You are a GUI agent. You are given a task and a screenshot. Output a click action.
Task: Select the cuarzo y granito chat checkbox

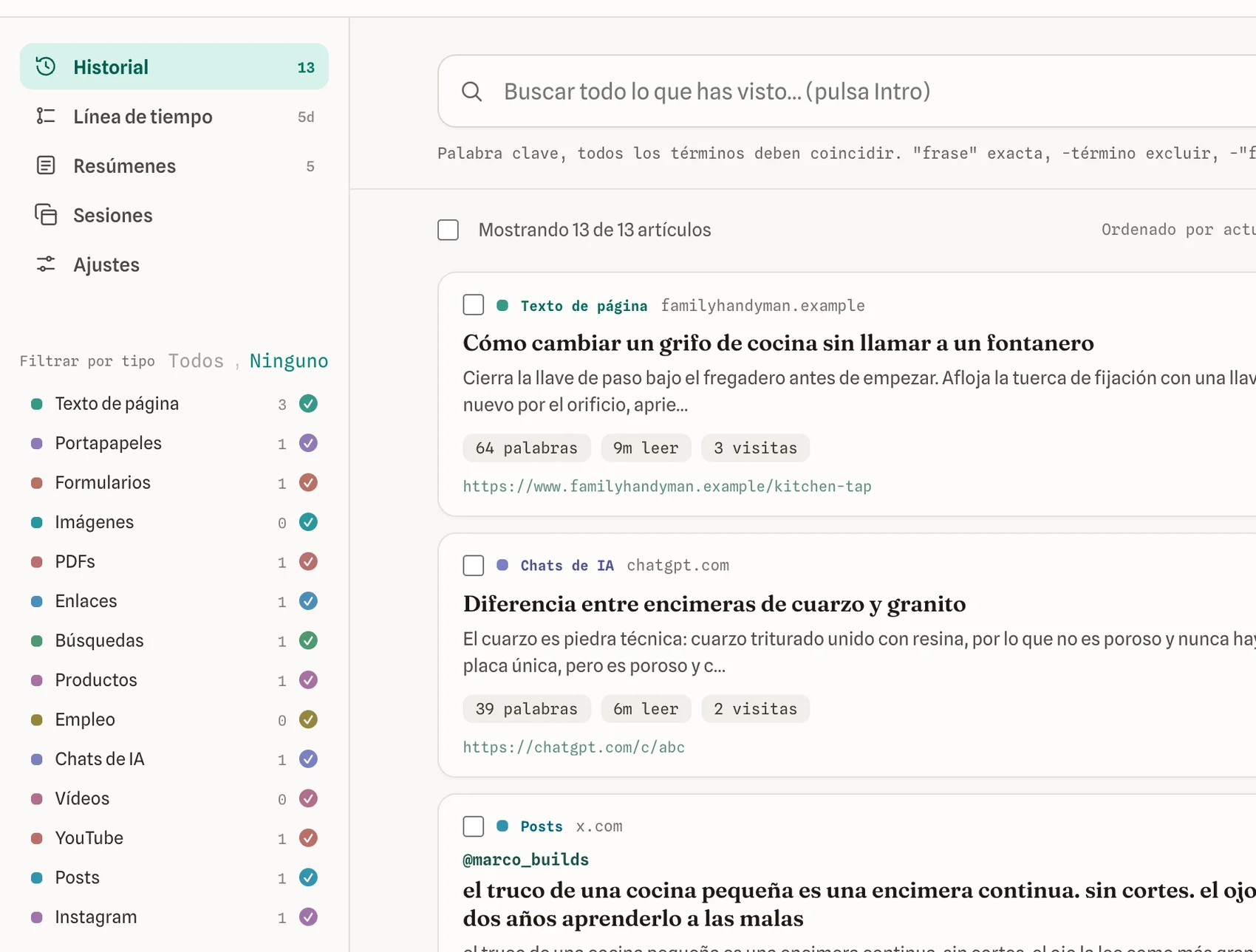pos(474,566)
